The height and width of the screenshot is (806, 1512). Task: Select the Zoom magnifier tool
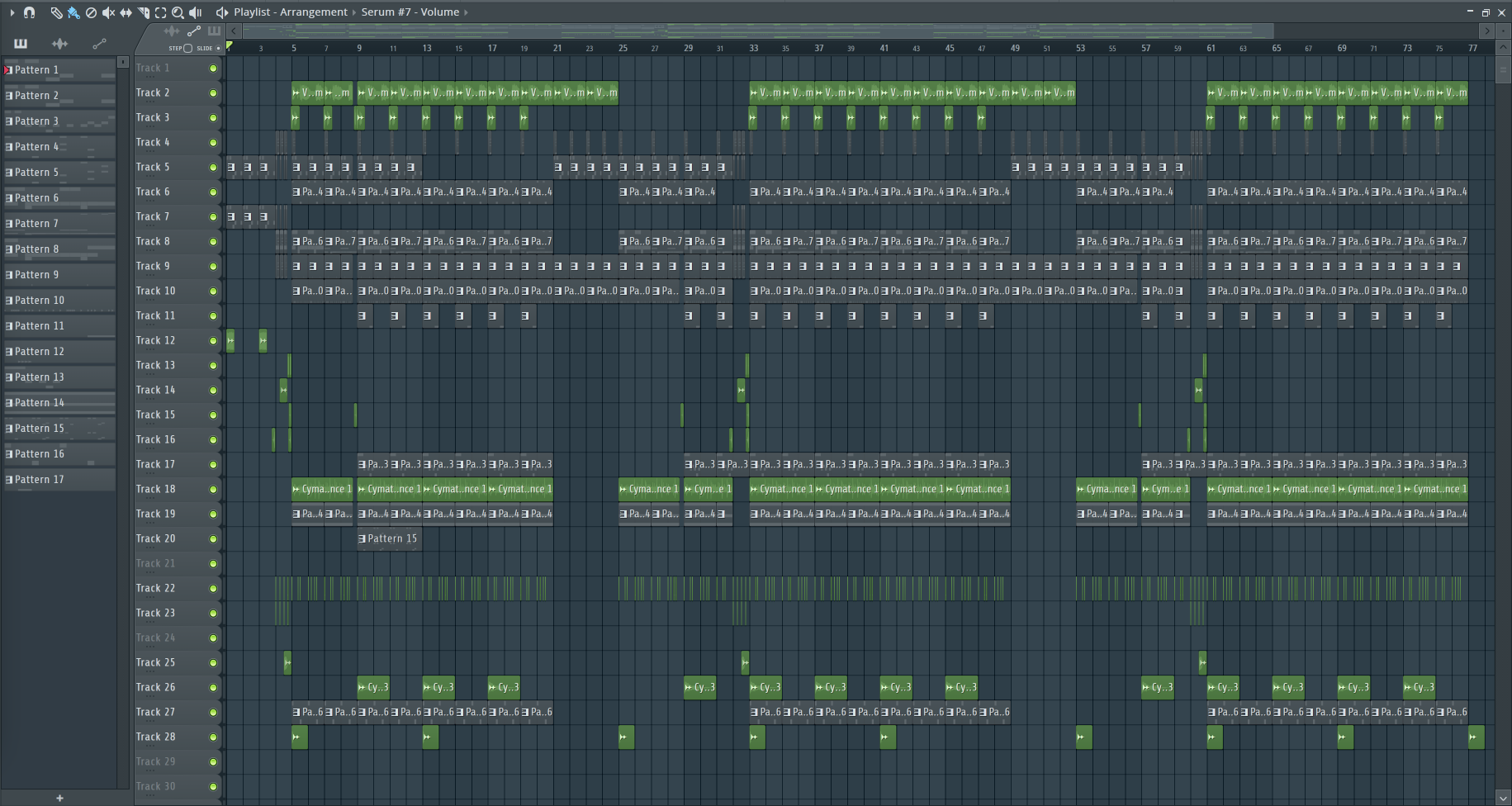pos(178,12)
